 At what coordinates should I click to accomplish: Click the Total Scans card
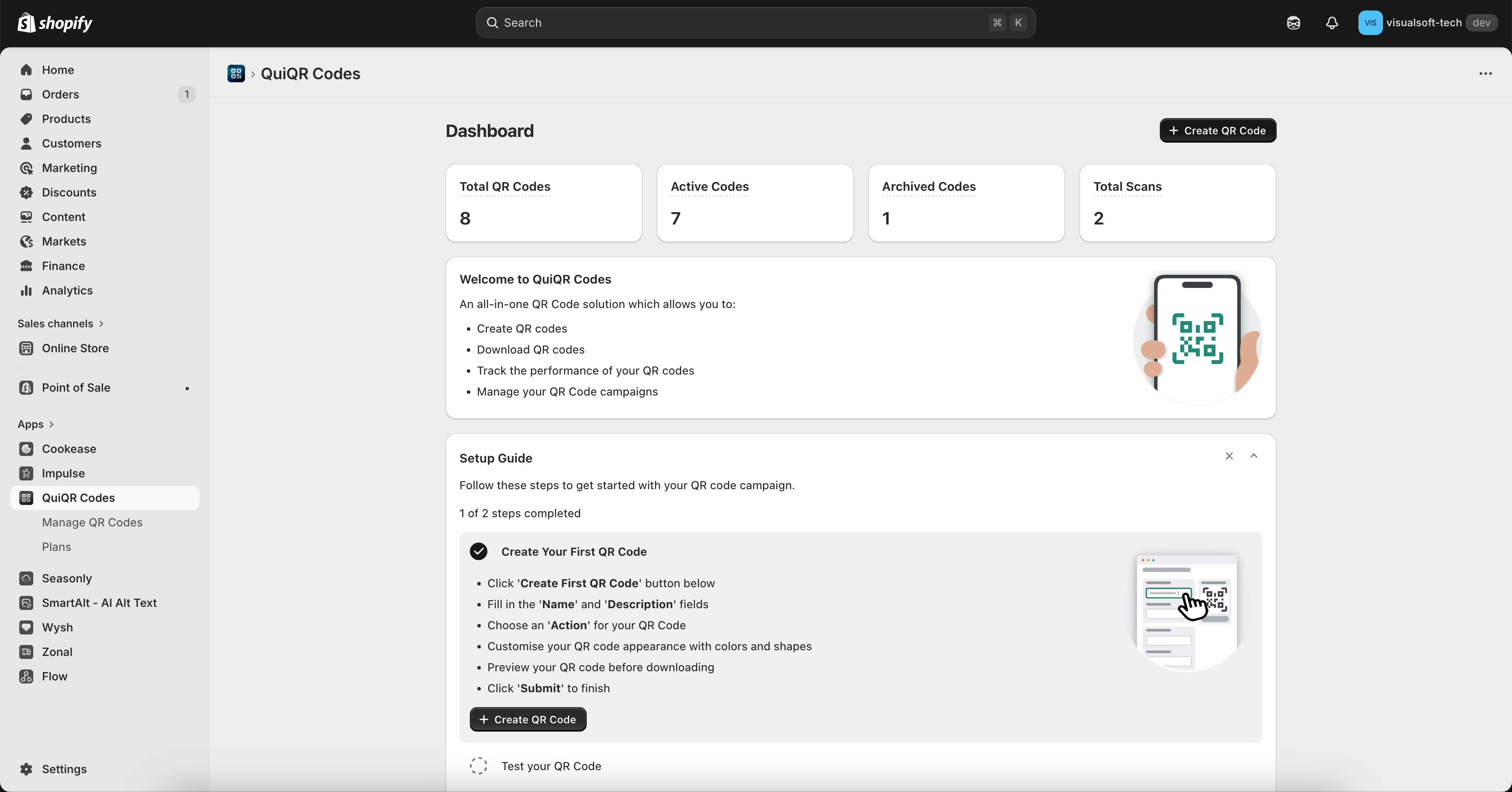tap(1177, 203)
